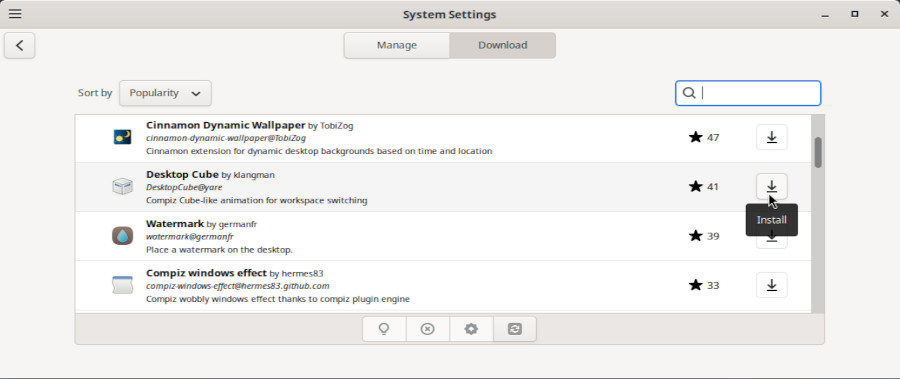Install Compiz windows effect extension
Viewport: 900px width, 379px height.
[x=771, y=285]
